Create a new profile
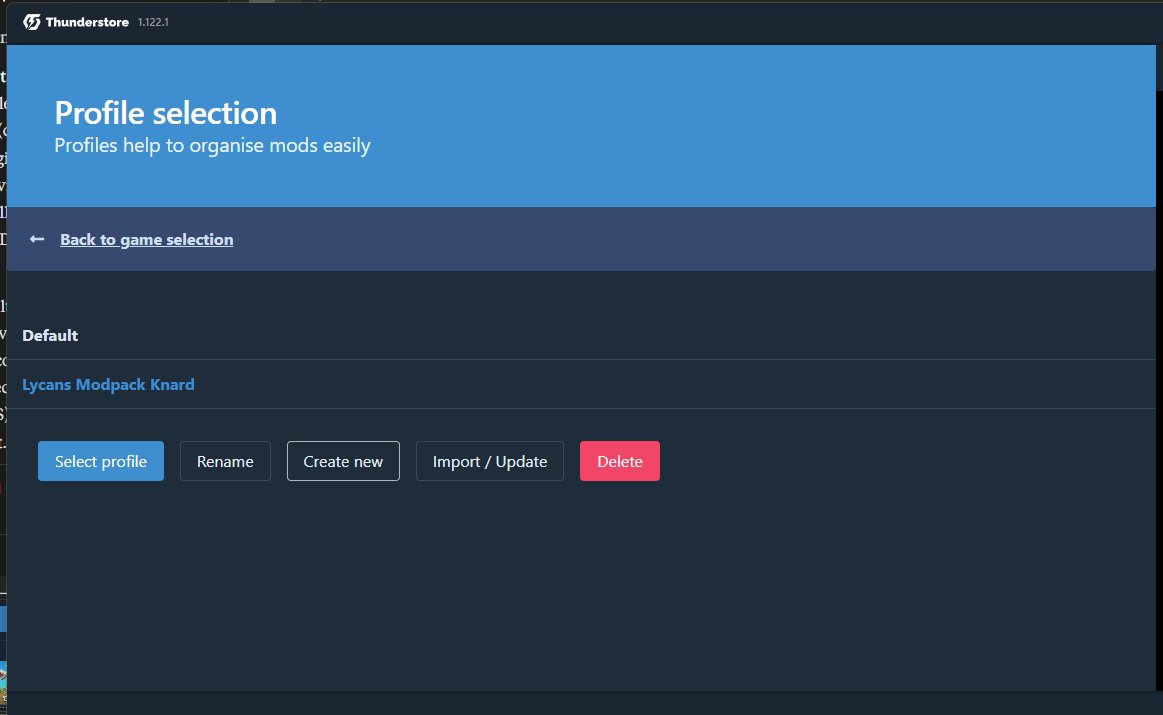This screenshot has width=1163, height=715. click(343, 461)
